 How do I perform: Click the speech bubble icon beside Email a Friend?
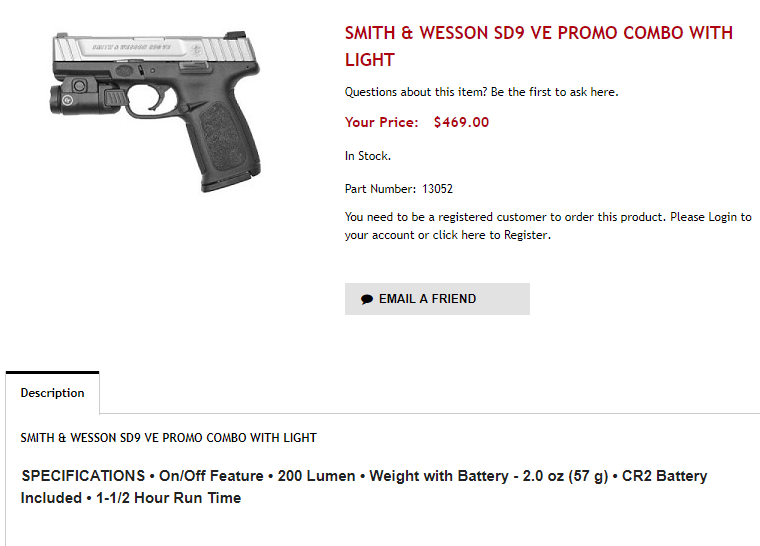[367, 299]
